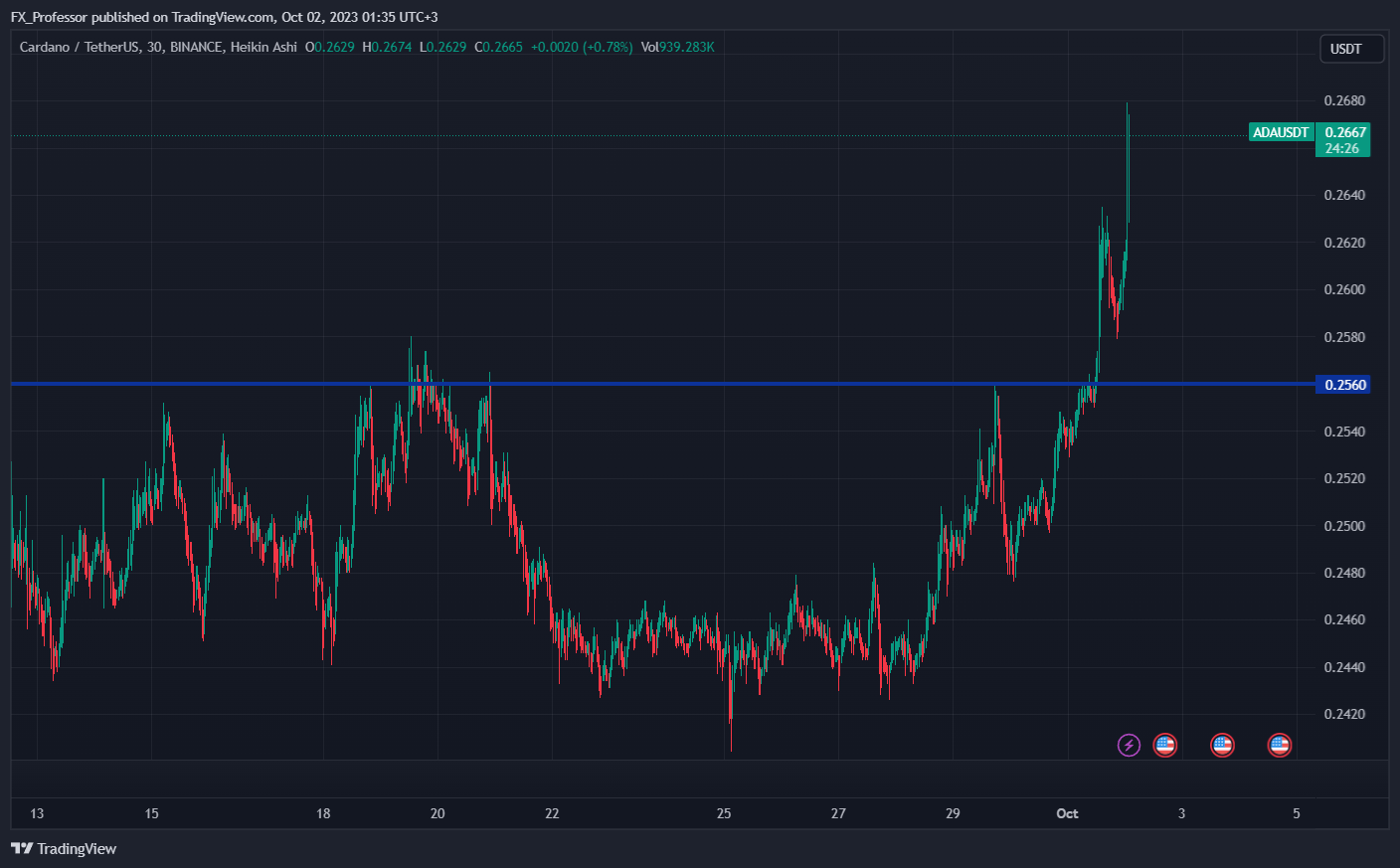
Task: Click the 0.2667 current price tag
Action: pyautogui.click(x=1345, y=132)
